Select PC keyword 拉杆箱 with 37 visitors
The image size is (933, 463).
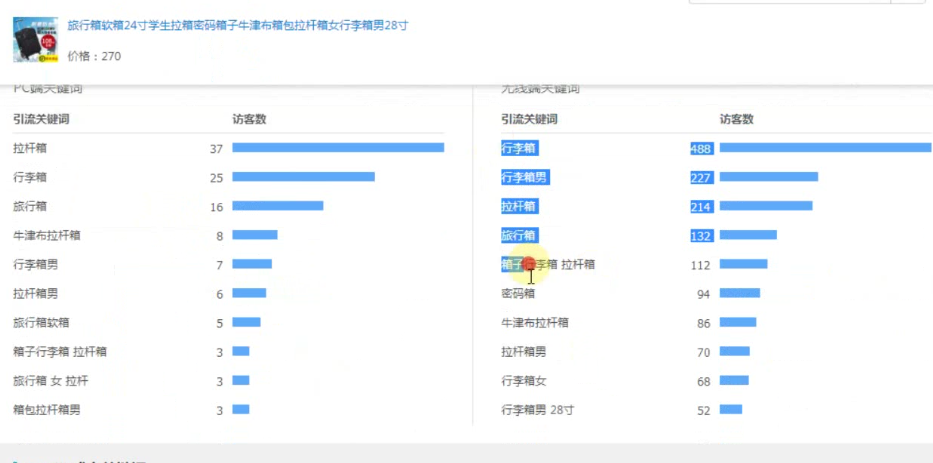(30, 148)
